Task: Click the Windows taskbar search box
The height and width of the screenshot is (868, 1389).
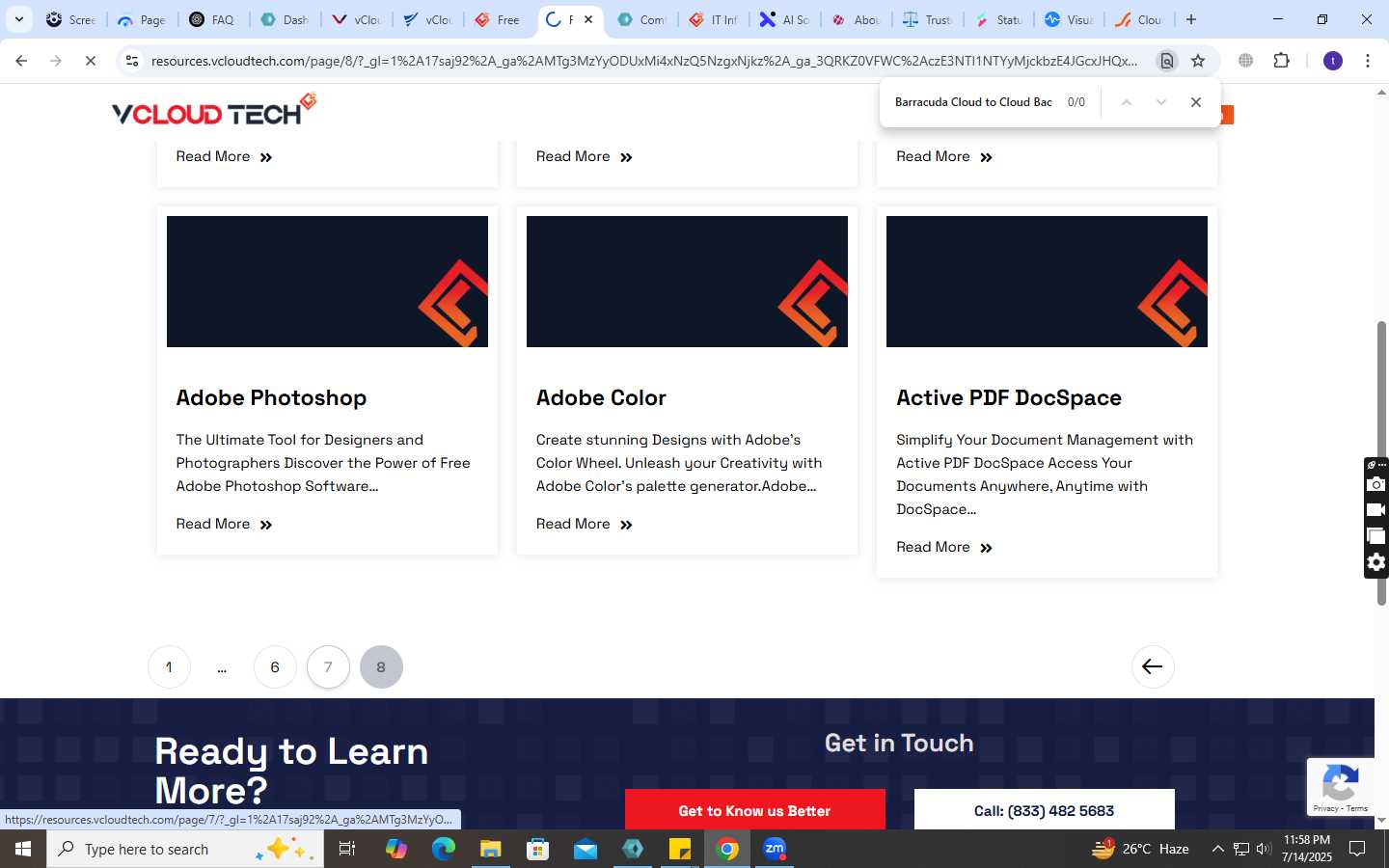Action: (185, 849)
